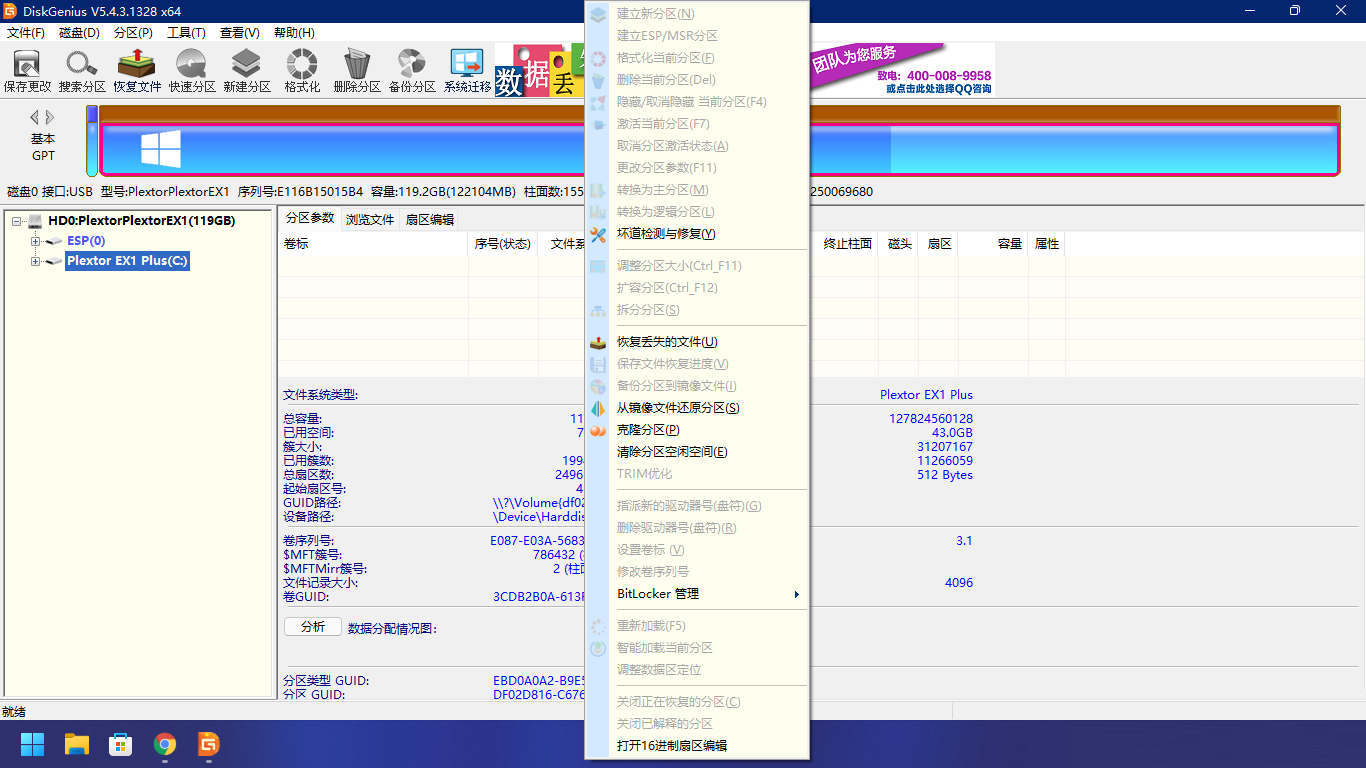Select the 新建分区 (New Partition) toolbar icon
This screenshot has height=768, width=1366.
[247, 70]
